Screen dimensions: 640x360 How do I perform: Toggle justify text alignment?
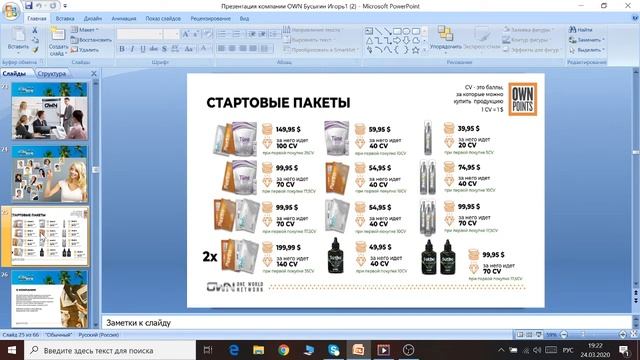click(x=253, y=49)
